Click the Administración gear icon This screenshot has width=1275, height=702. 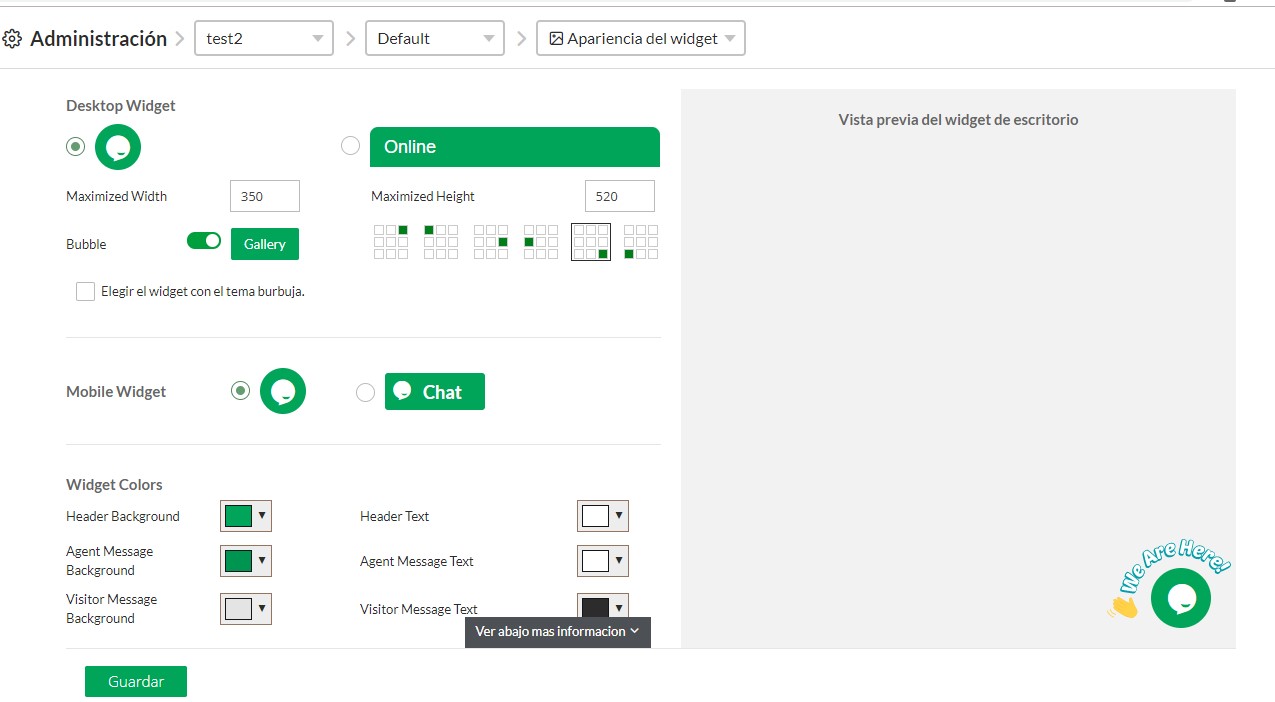point(12,39)
